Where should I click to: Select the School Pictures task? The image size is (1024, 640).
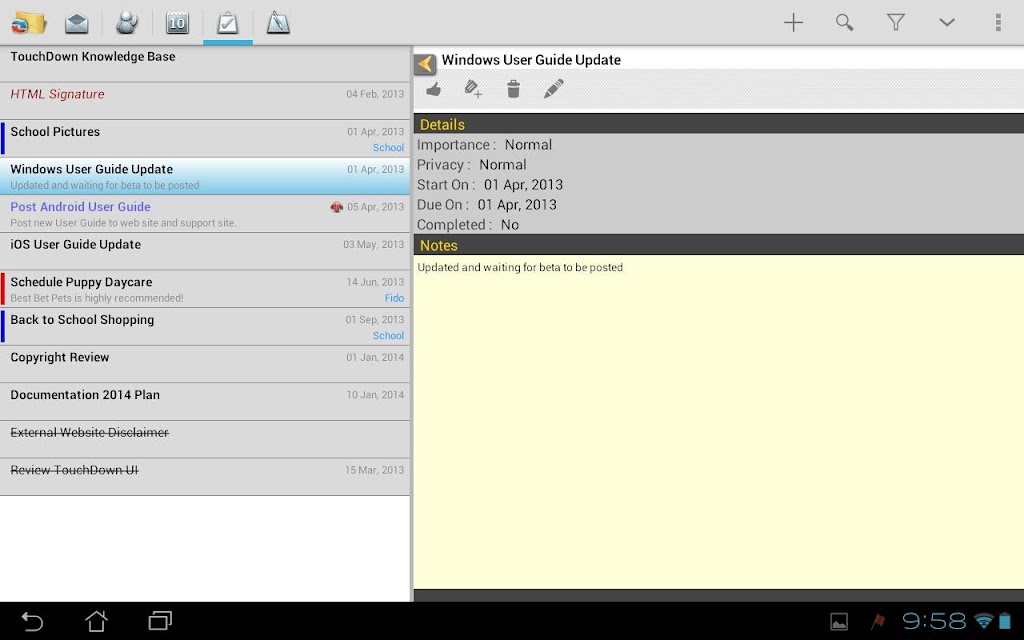point(205,138)
